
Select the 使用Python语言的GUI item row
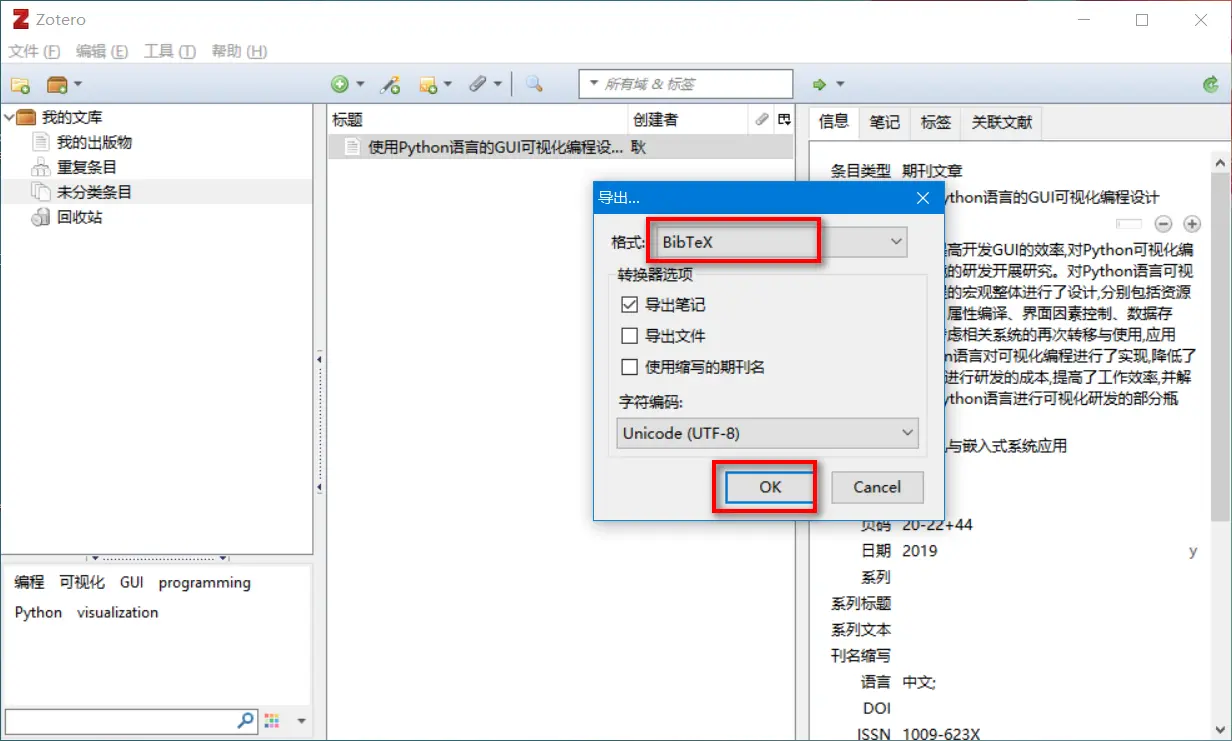[560, 147]
